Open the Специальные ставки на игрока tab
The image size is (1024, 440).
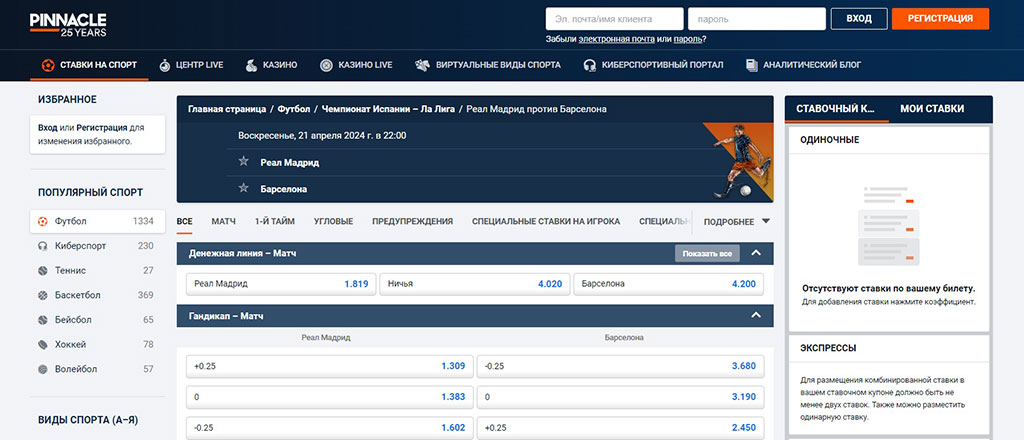tap(546, 221)
